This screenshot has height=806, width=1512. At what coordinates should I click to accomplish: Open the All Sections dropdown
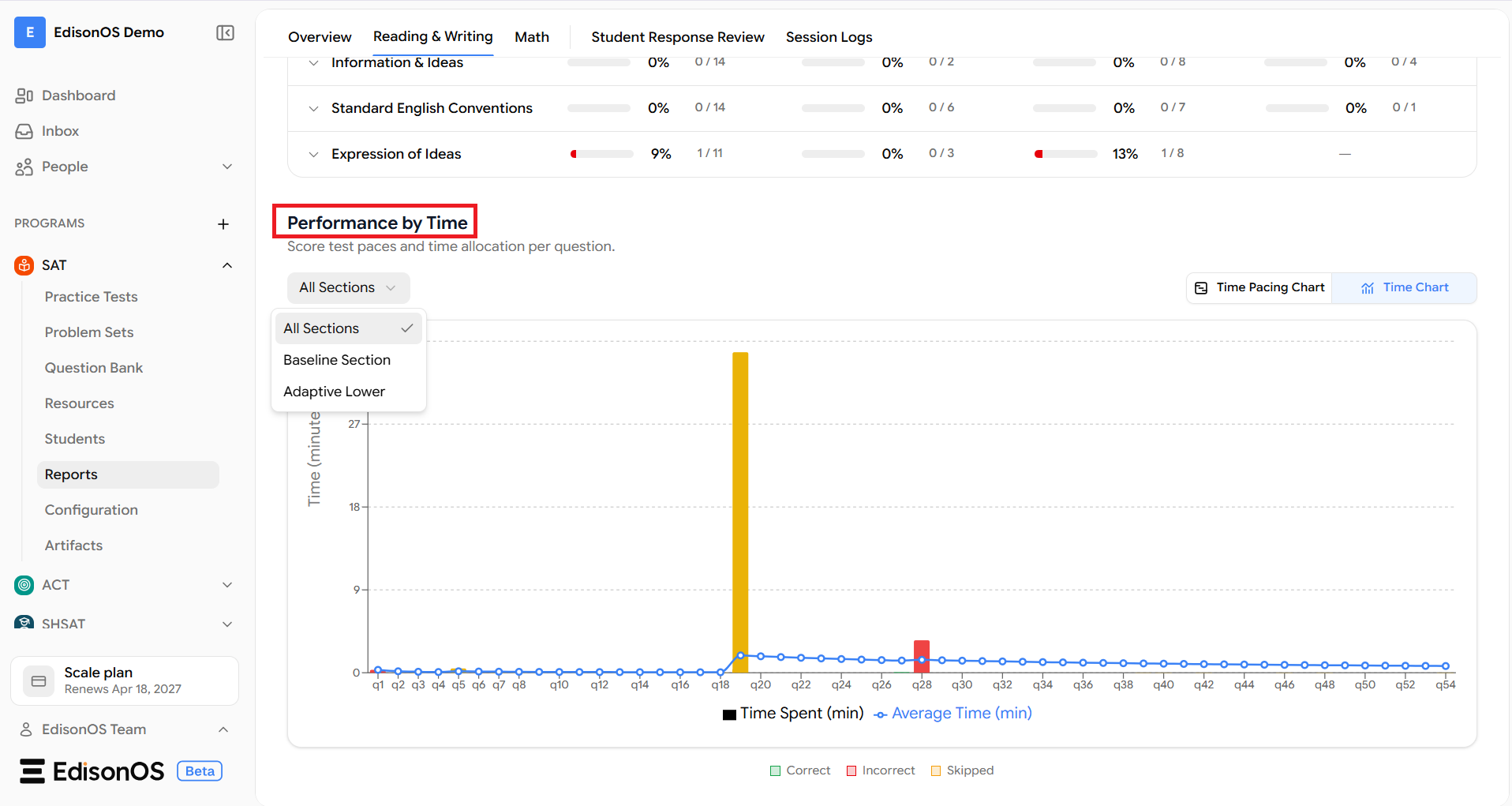pyautogui.click(x=348, y=287)
